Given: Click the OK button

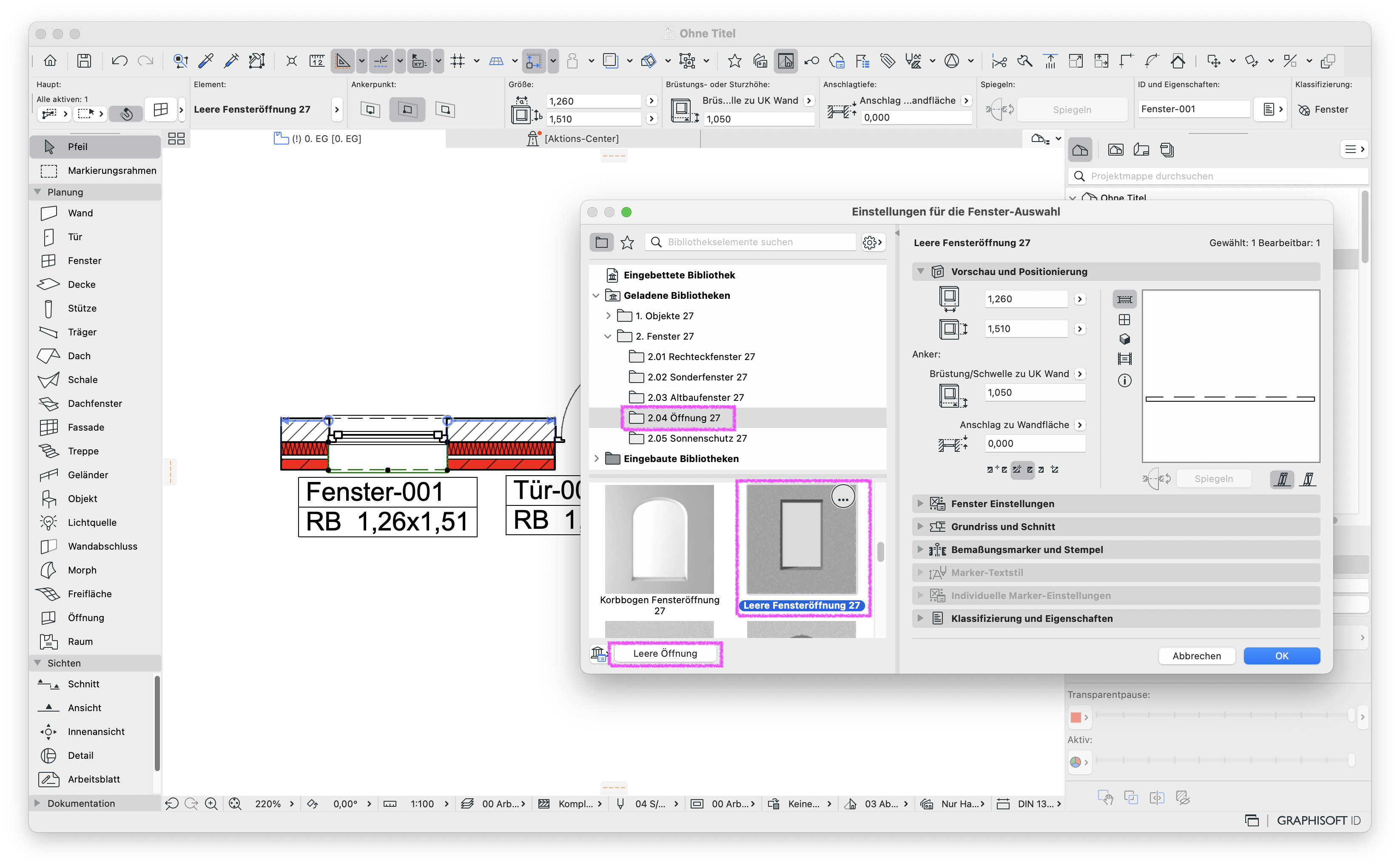Looking at the screenshot, I should click(x=1281, y=655).
